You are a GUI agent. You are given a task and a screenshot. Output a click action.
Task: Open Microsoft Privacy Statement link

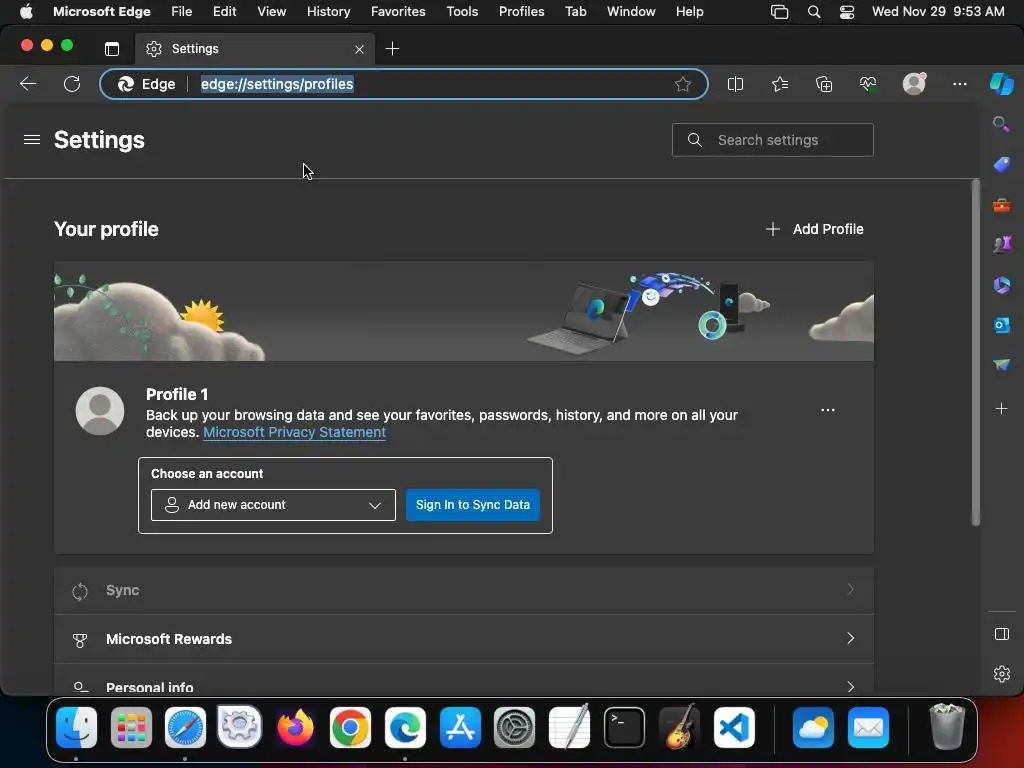click(x=295, y=432)
